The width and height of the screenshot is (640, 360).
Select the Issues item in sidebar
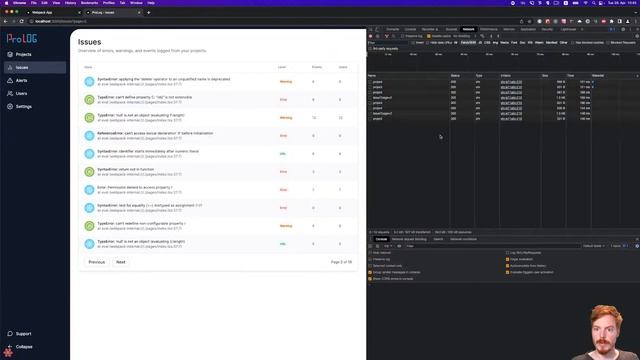[35, 67]
